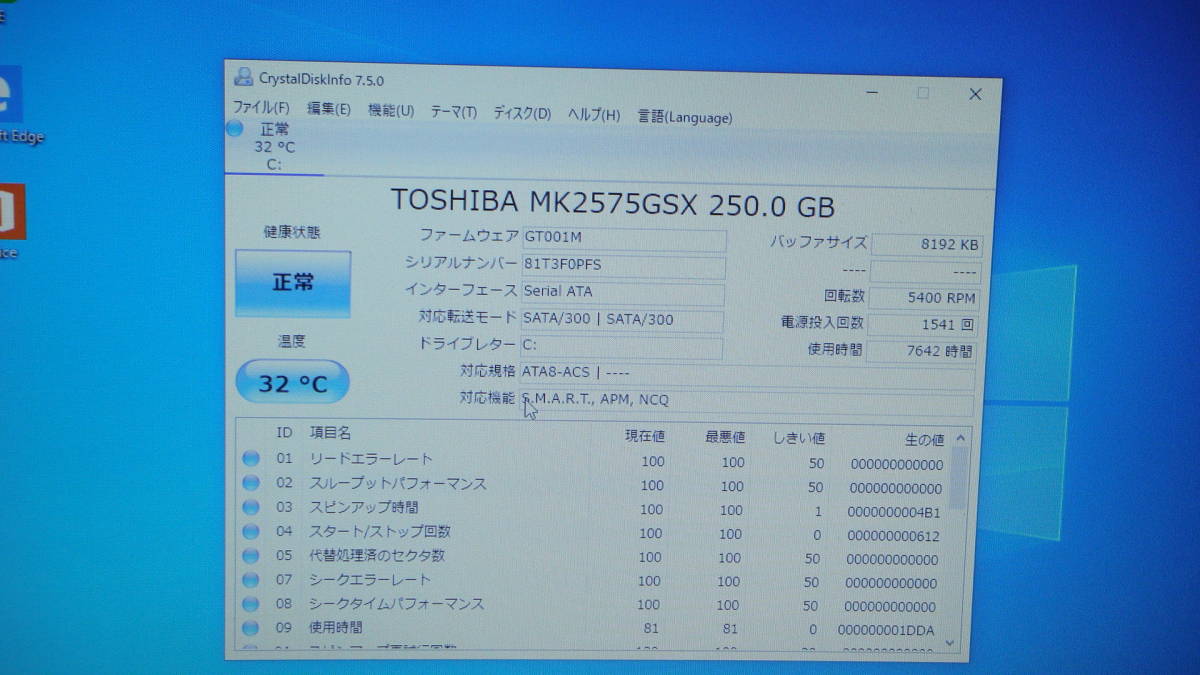Click the firmware field showing GT001M
The width and height of the screenshot is (1200, 675).
tap(624, 238)
